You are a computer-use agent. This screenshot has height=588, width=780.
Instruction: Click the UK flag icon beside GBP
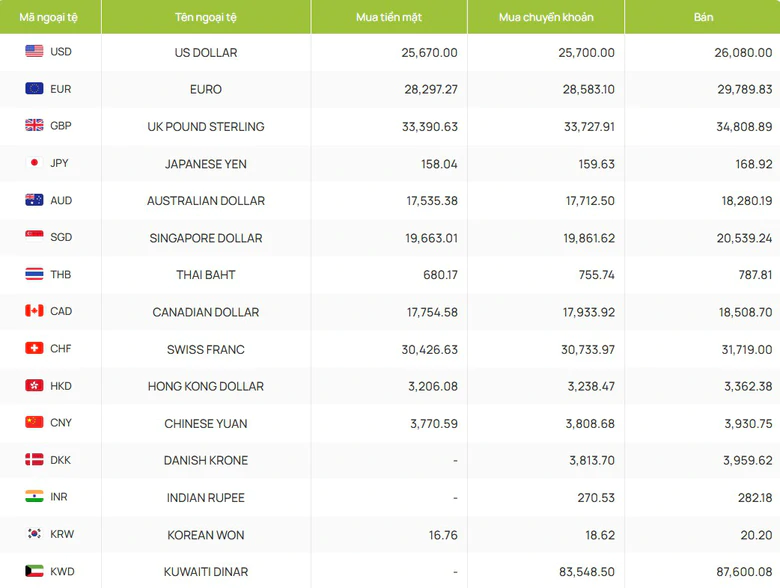tap(34, 125)
